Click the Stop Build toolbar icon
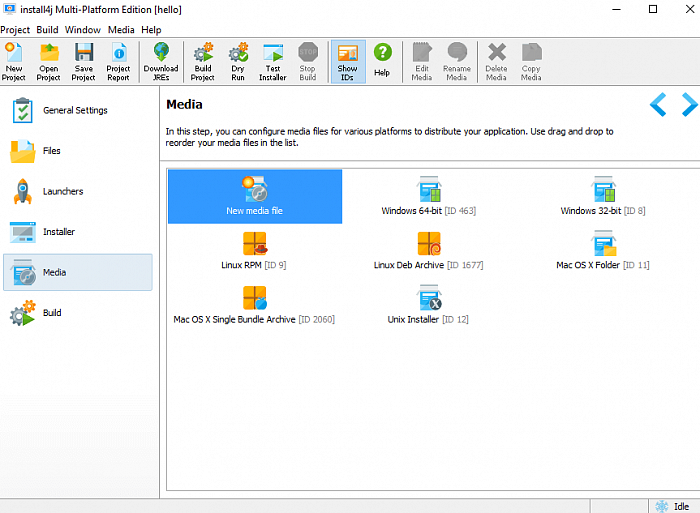This screenshot has height=513, width=700. 308,62
